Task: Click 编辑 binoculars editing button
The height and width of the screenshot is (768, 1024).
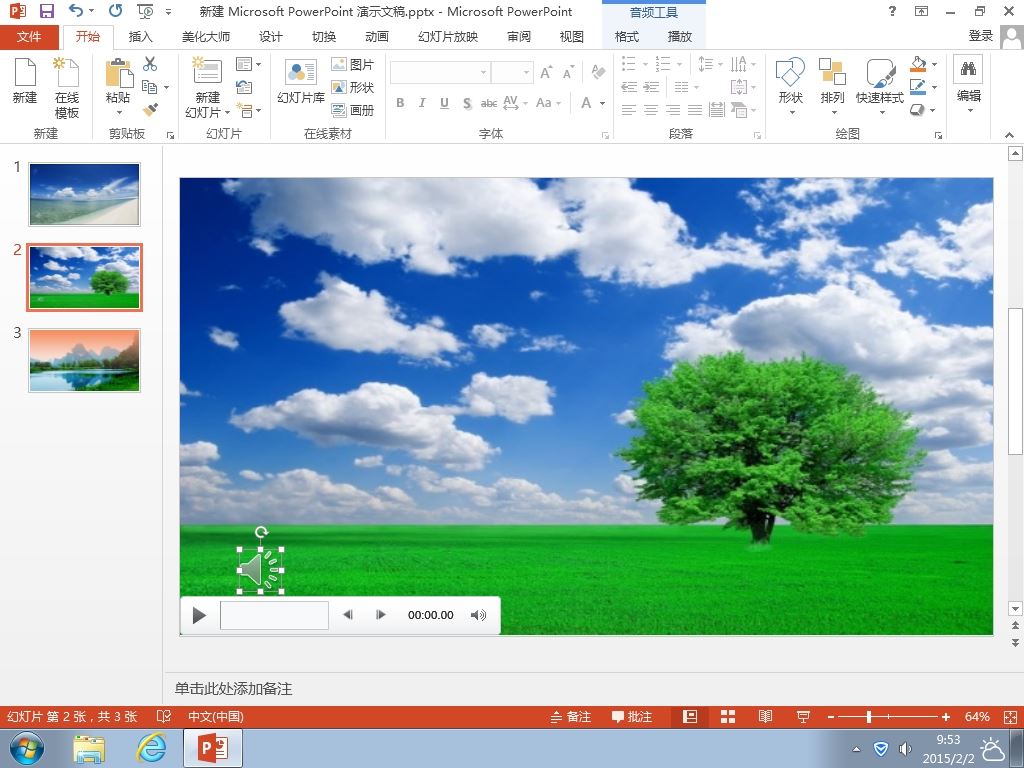Action: (968, 84)
